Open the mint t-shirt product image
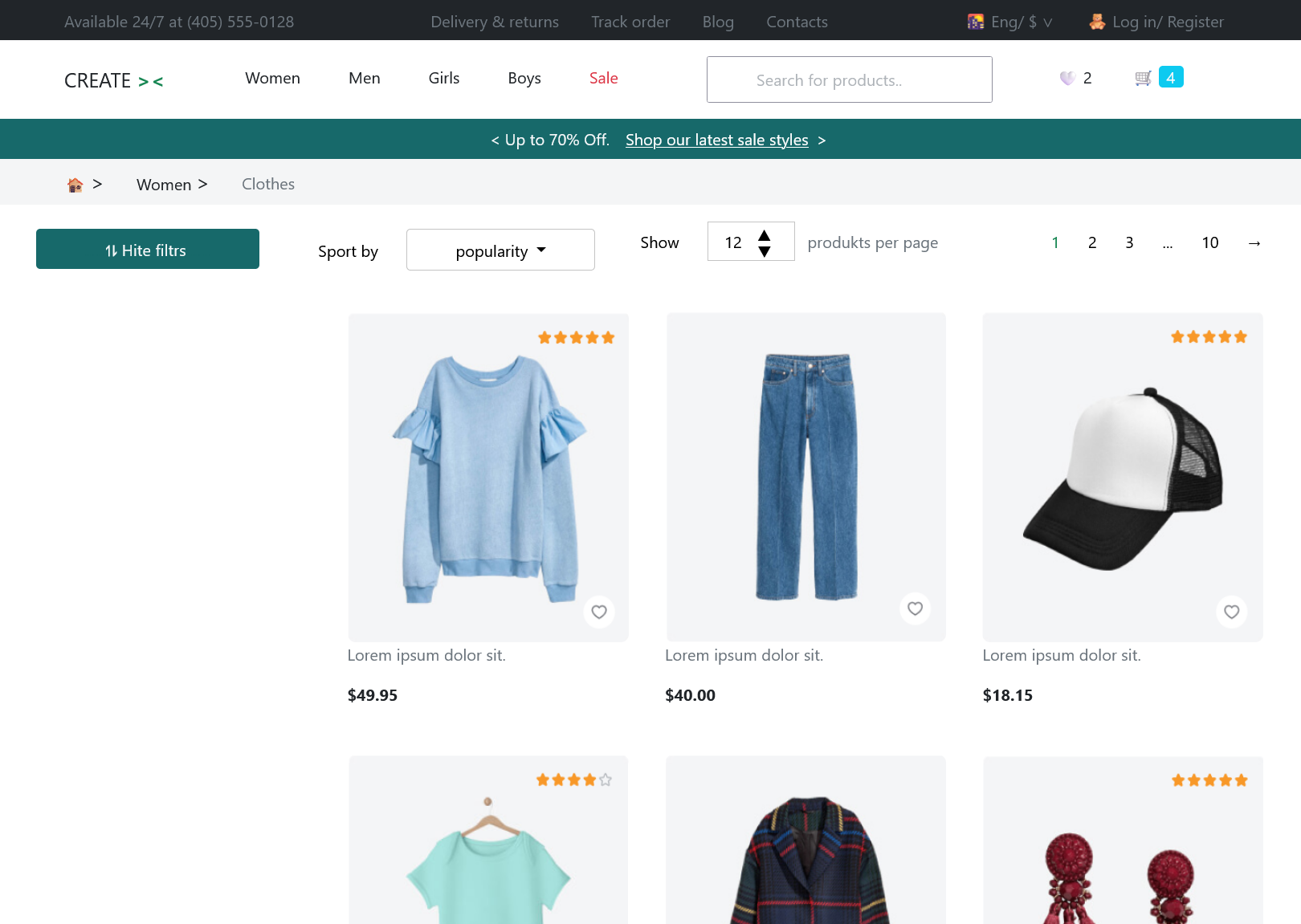1301x924 pixels. (488, 841)
